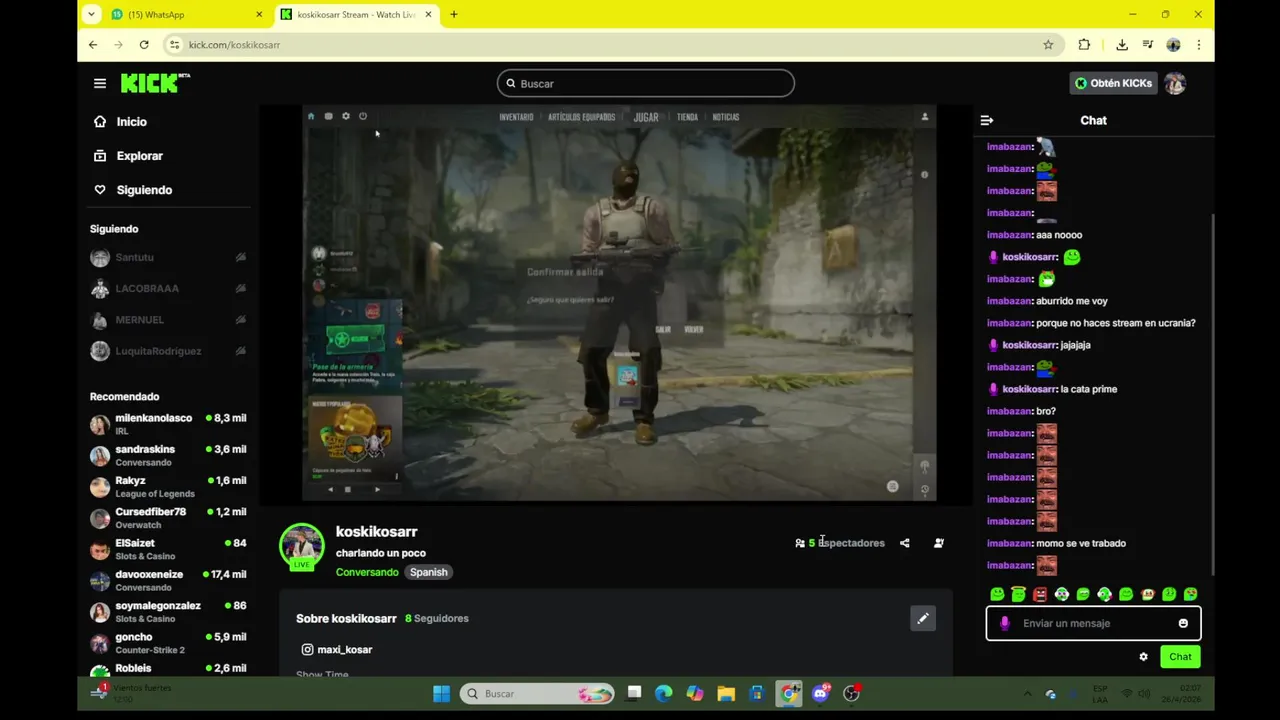This screenshot has width=1280, height=720.
Task: Open Explorar in the sidebar
Action: point(139,156)
